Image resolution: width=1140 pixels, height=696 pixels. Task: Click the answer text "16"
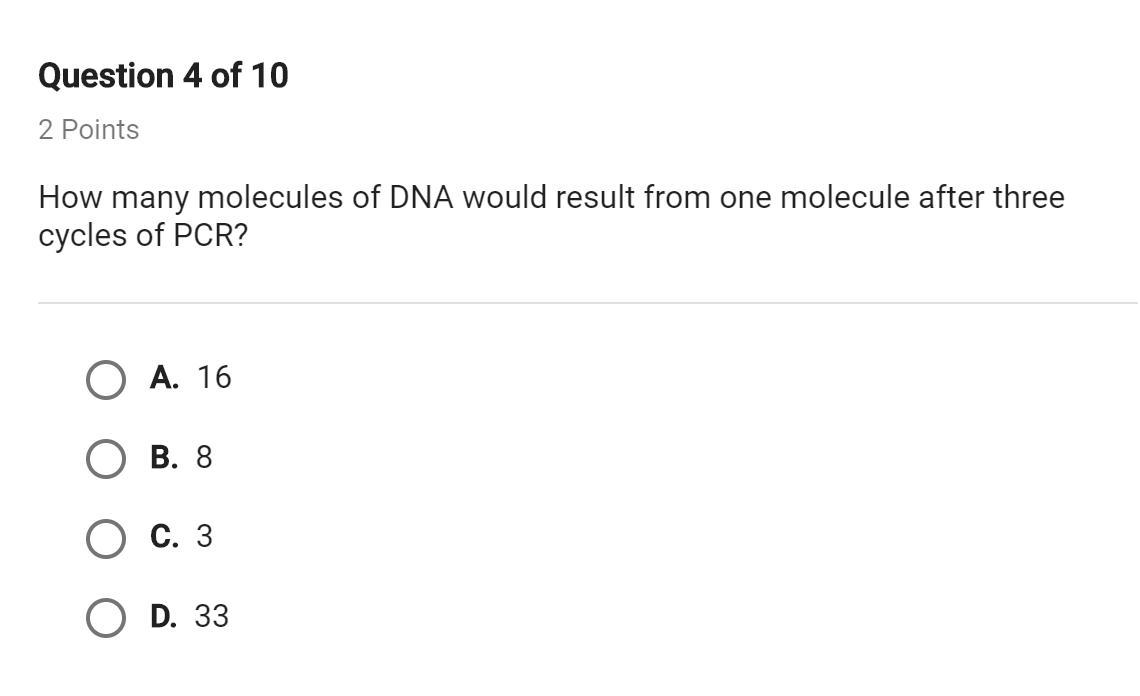(x=214, y=377)
